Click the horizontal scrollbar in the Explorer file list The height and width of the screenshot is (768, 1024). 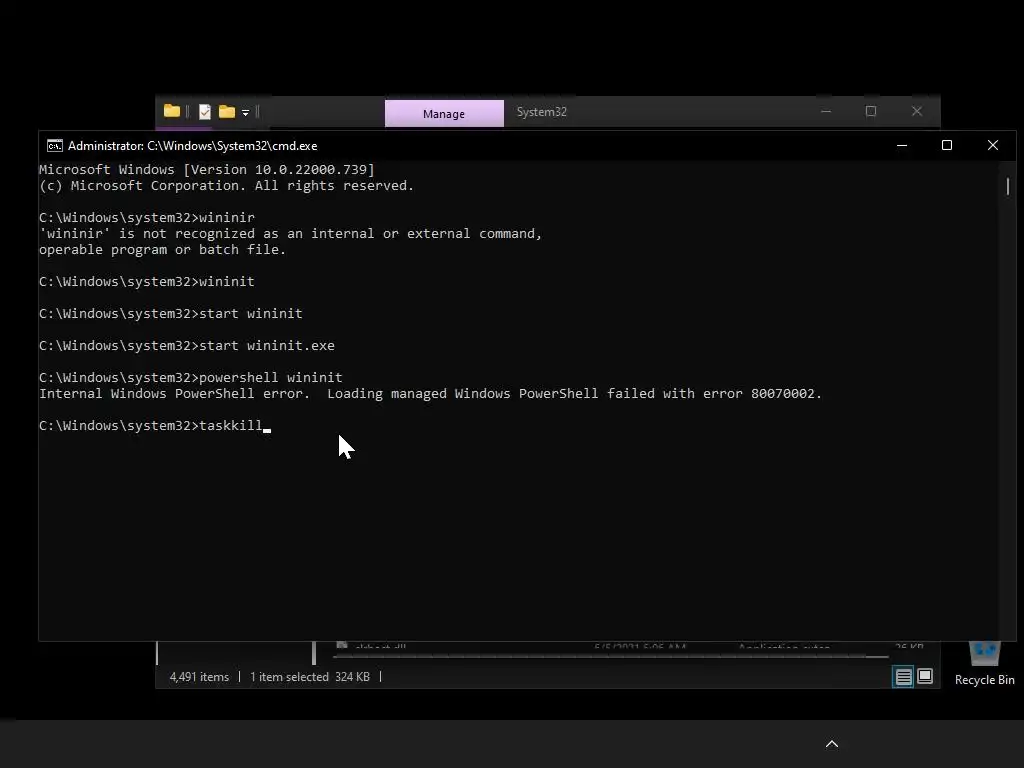click(x=611, y=656)
